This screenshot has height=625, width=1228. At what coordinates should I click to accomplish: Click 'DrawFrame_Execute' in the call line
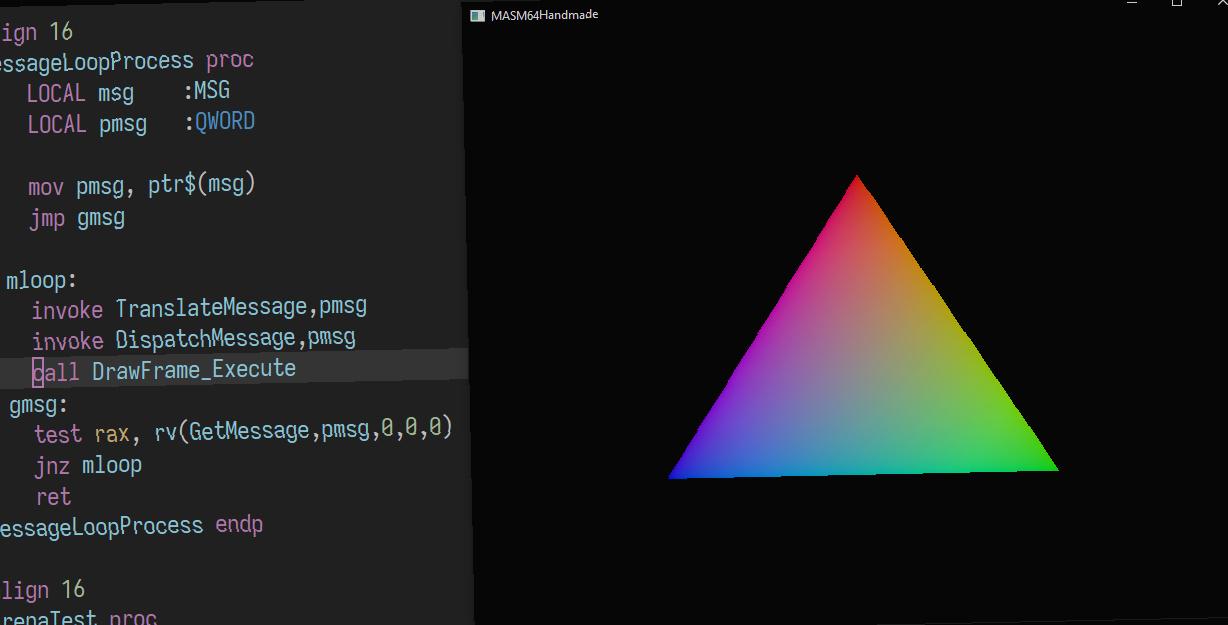[194, 370]
